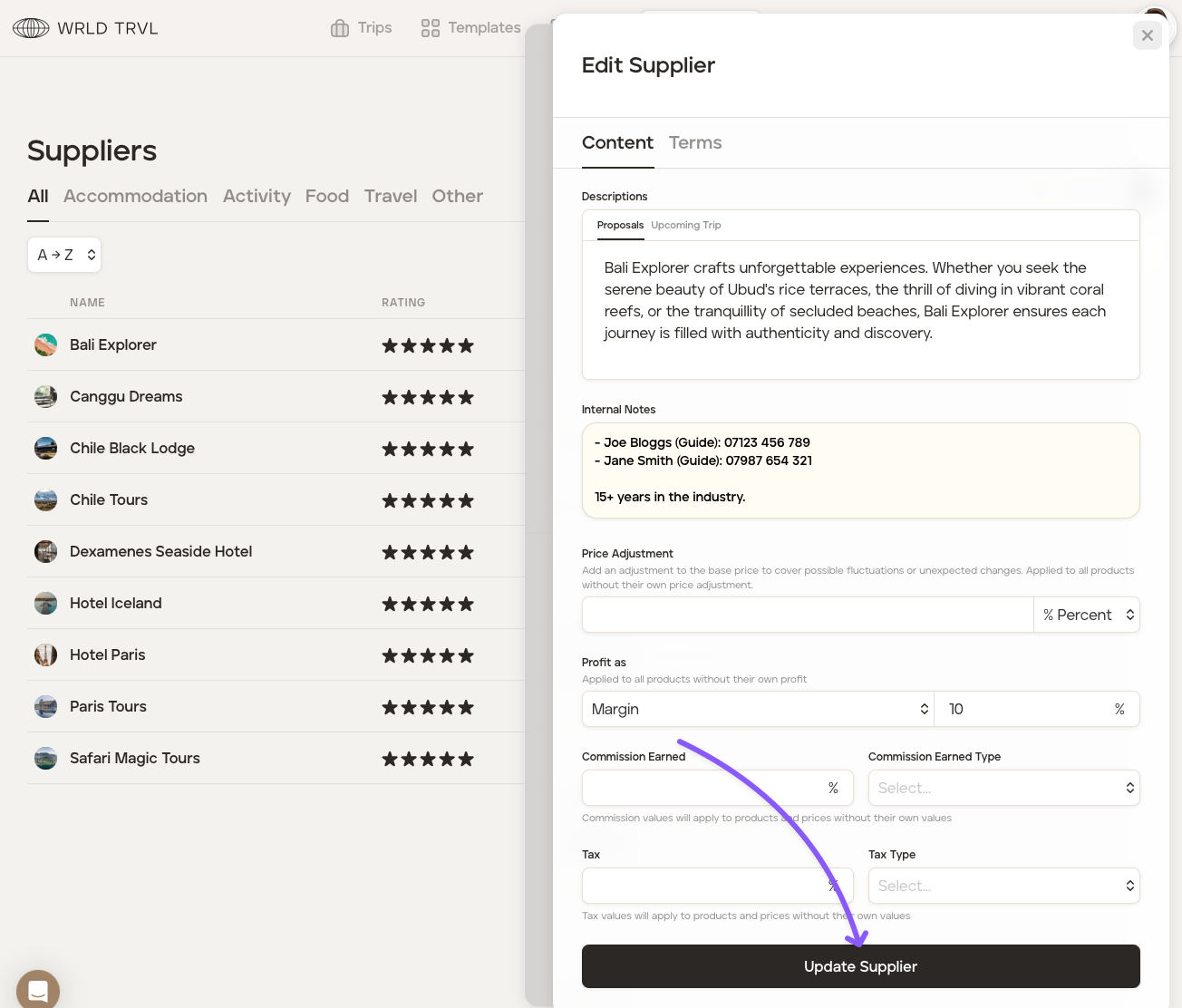Expand the Percent price adjustment type dropdown
Image resolution: width=1182 pixels, height=1008 pixels.
pos(1087,615)
